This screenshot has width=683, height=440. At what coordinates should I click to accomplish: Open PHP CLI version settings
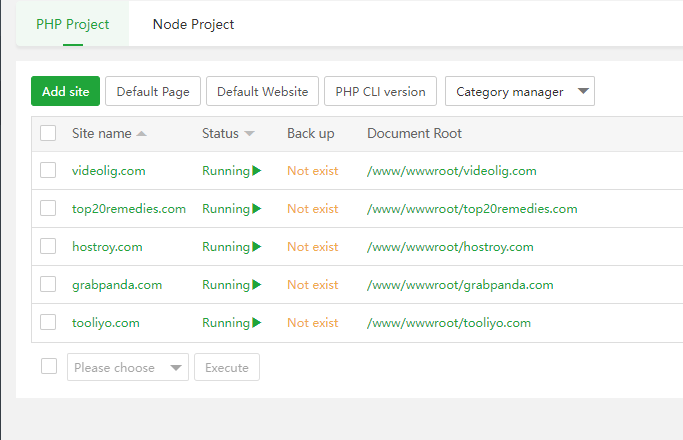380,91
